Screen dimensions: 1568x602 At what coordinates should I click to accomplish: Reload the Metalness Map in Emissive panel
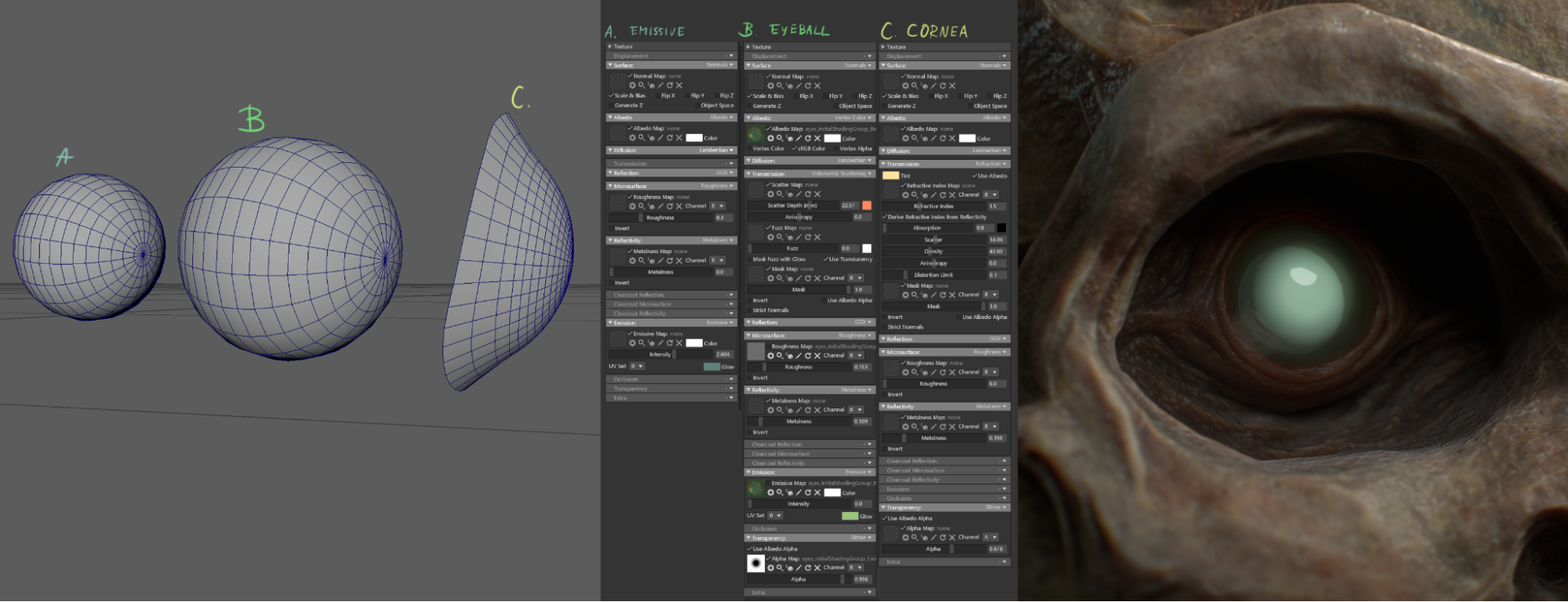tap(670, 260)
